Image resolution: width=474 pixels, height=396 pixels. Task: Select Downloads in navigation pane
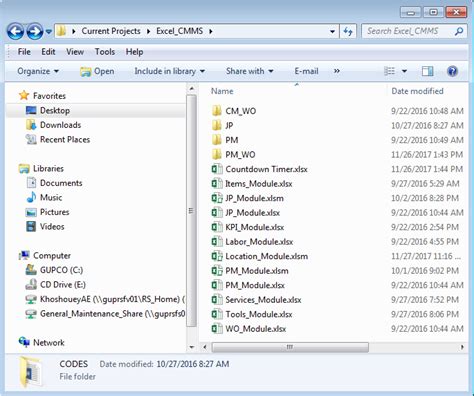[x=53, y=125]
